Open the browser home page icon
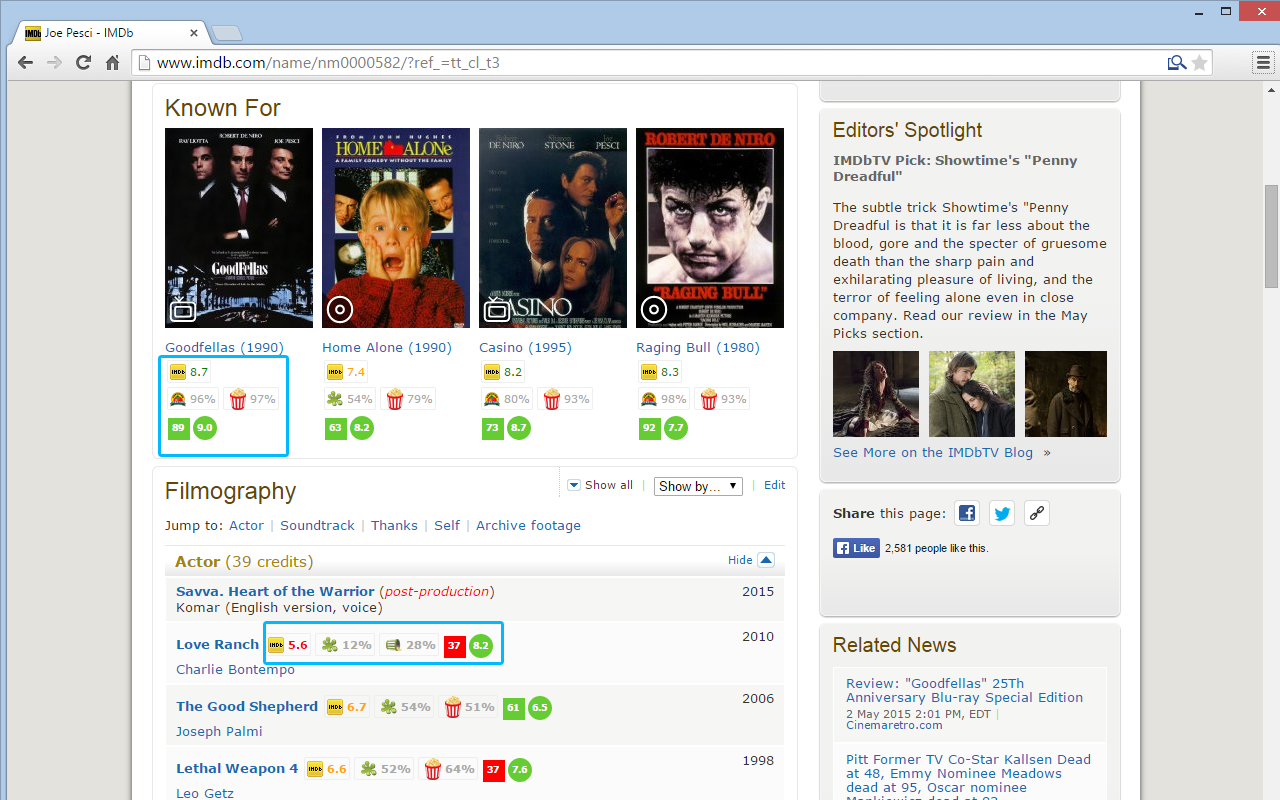 pyautogui.click(x=113, y=62)
